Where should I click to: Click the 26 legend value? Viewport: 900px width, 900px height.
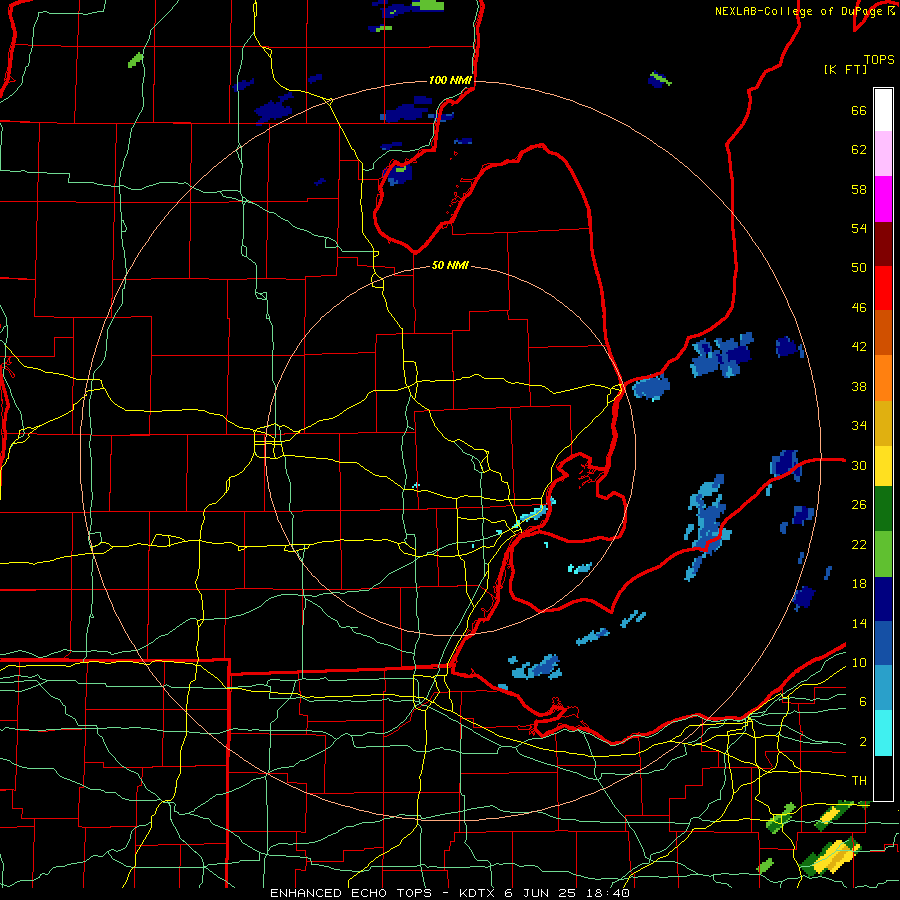(859, 505)
